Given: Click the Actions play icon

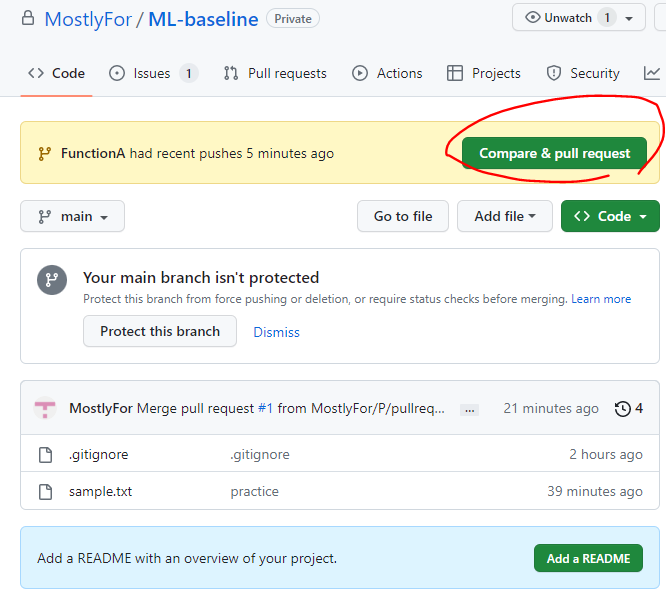Looking at the screenshot, I should (360, 73).
